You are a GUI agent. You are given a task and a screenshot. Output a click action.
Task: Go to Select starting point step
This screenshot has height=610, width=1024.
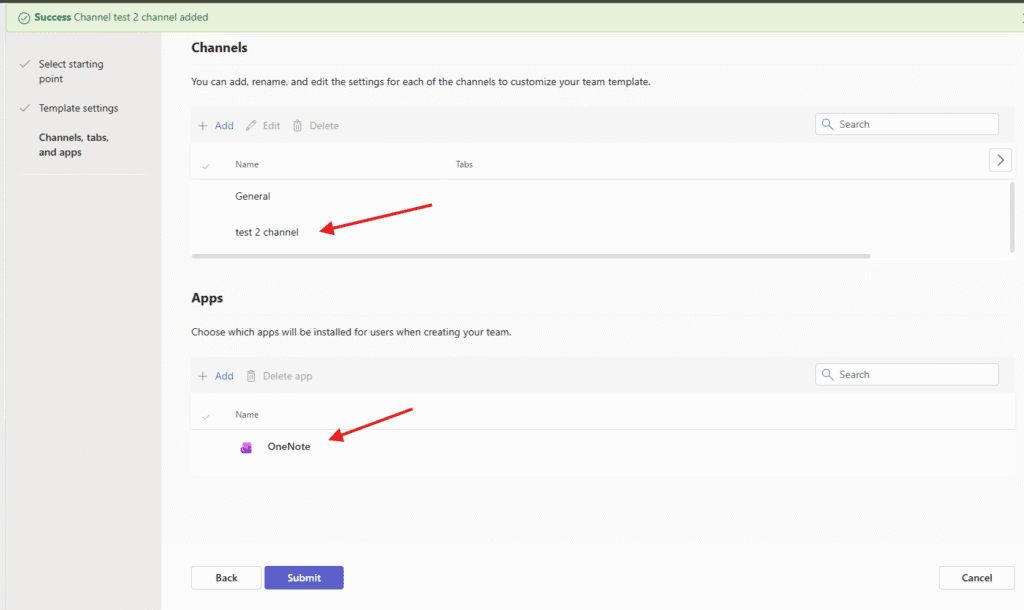[x=70, y=71]
